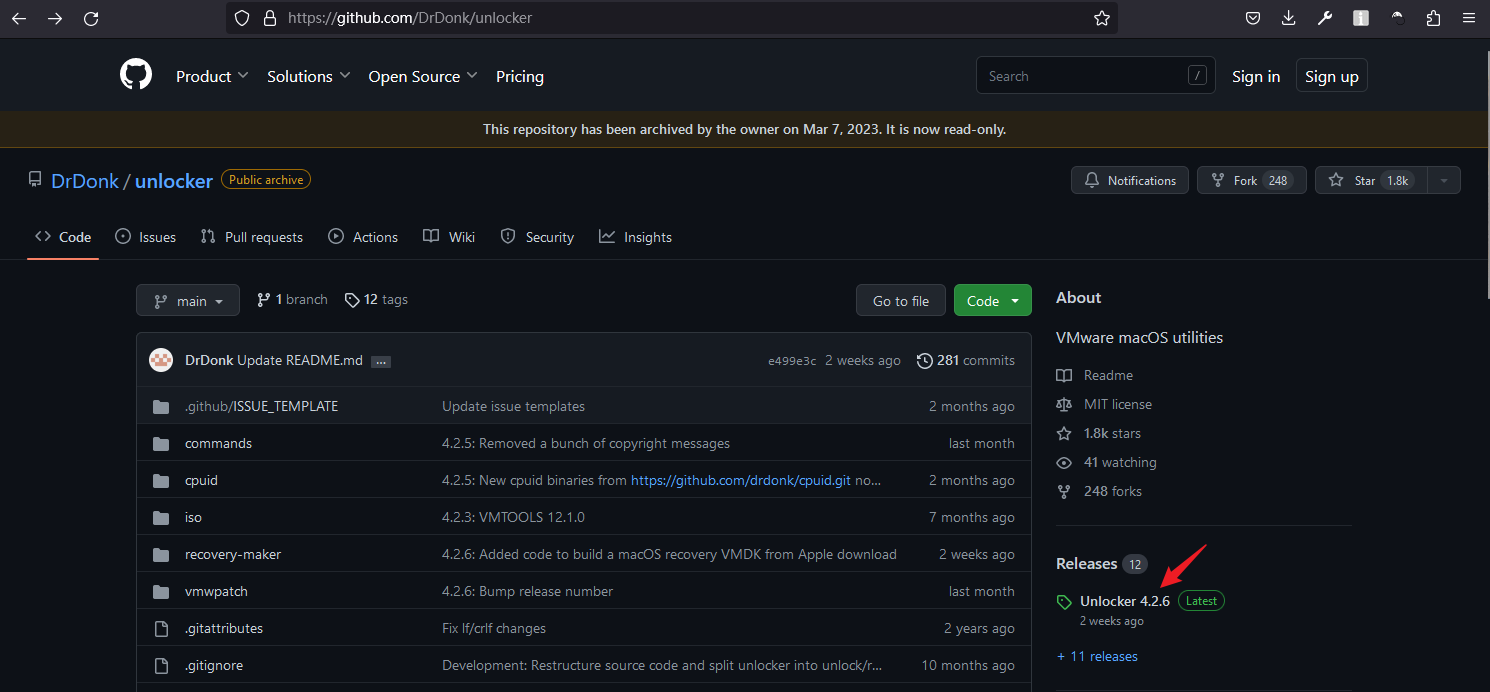Open Firefox downloads arrow icon

point(1288,18)
